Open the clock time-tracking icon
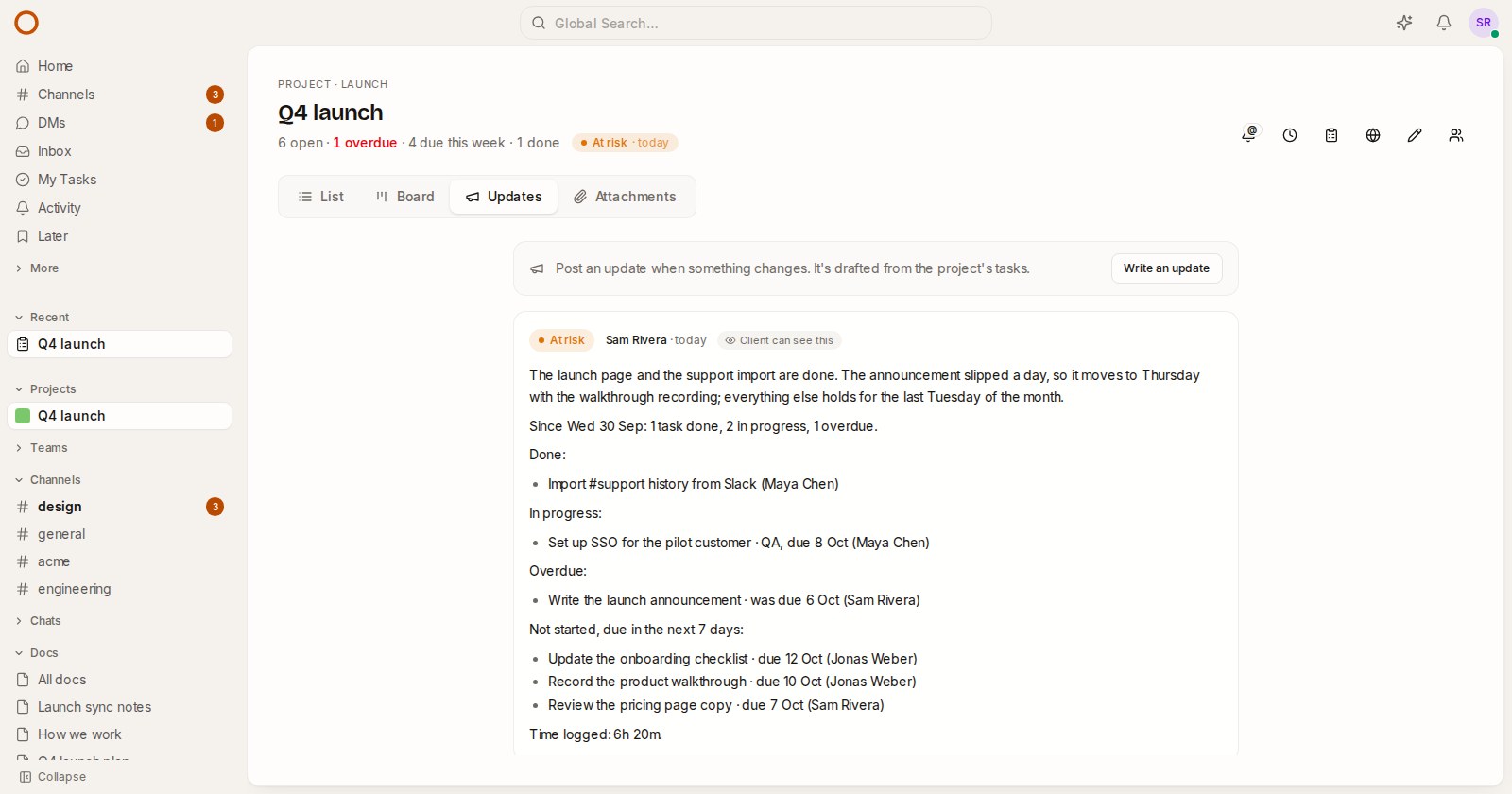 pos(1290,135)
